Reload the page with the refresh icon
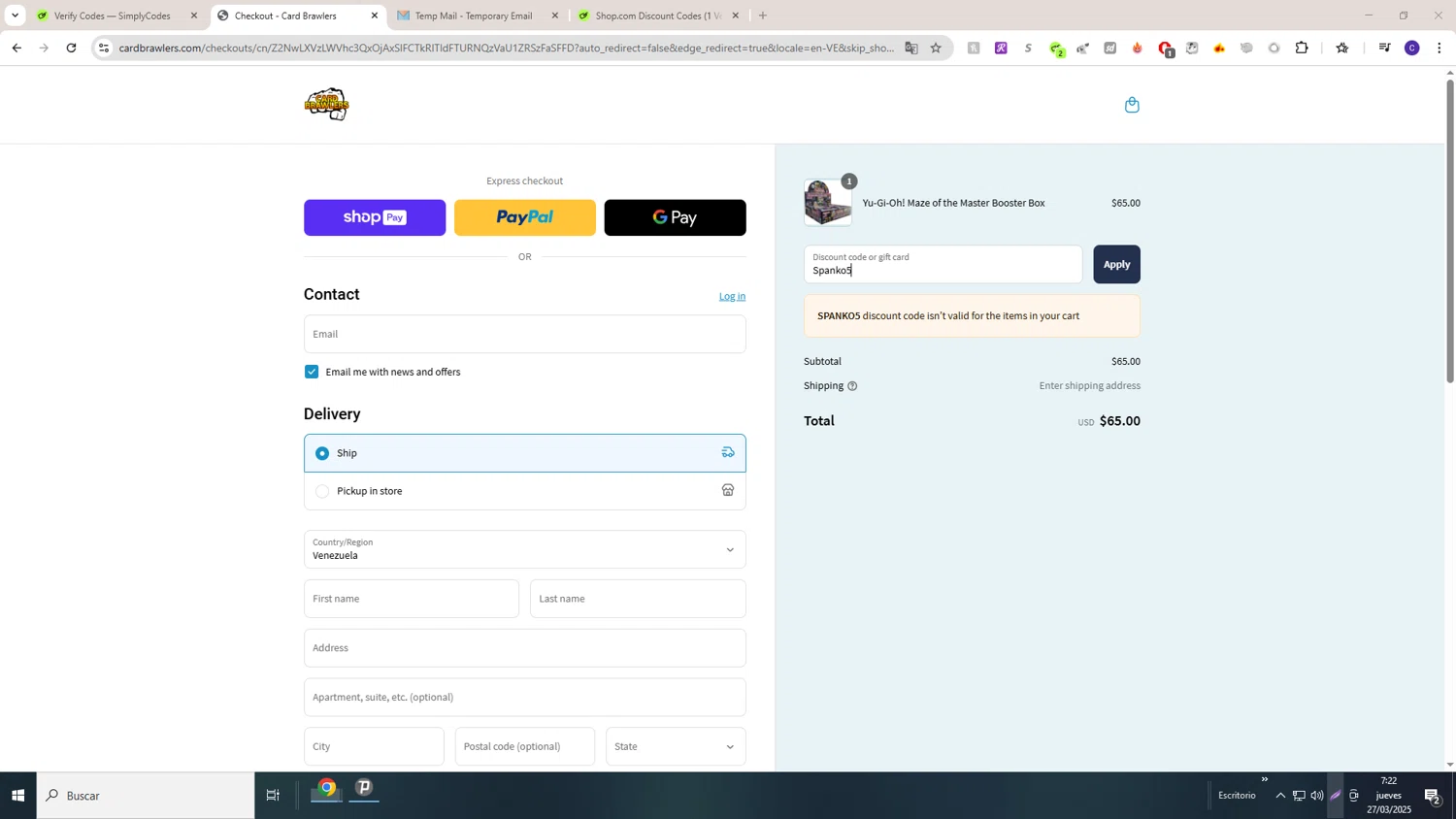 point(71,48)
